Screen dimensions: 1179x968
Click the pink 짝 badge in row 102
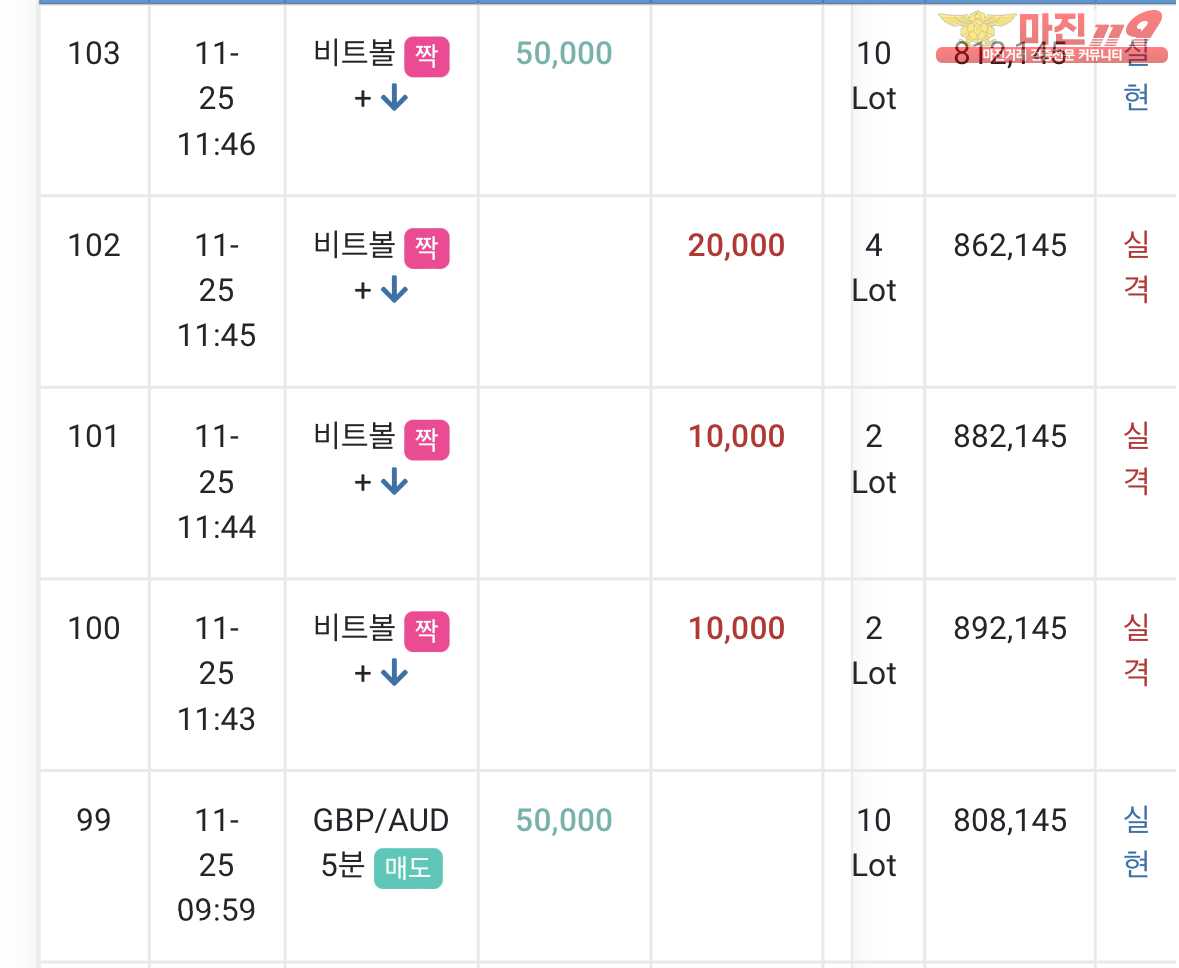[426, 248]
